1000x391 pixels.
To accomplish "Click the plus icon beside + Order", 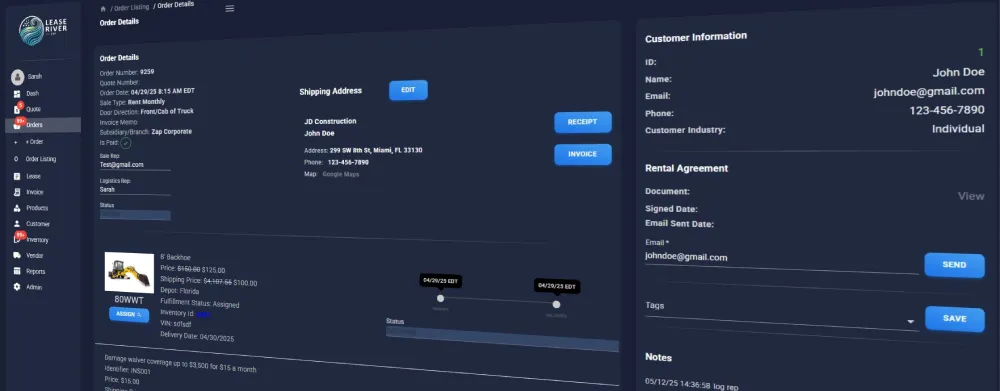I will [x=16, y=142].
